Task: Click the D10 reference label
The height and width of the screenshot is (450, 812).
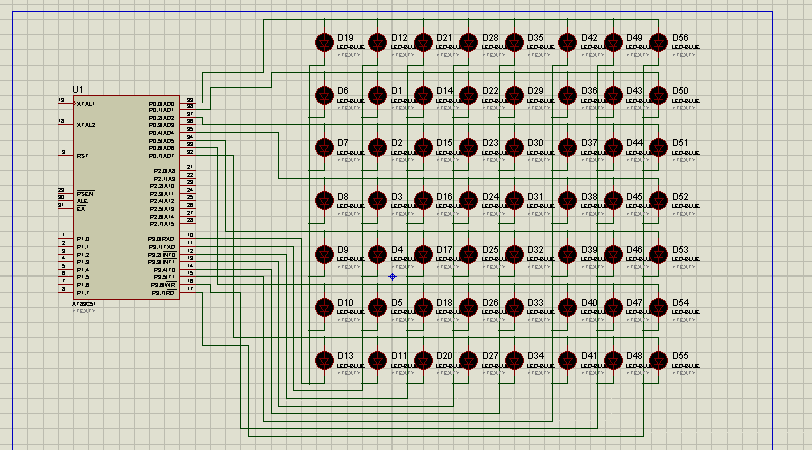Action: click(345, 302)
